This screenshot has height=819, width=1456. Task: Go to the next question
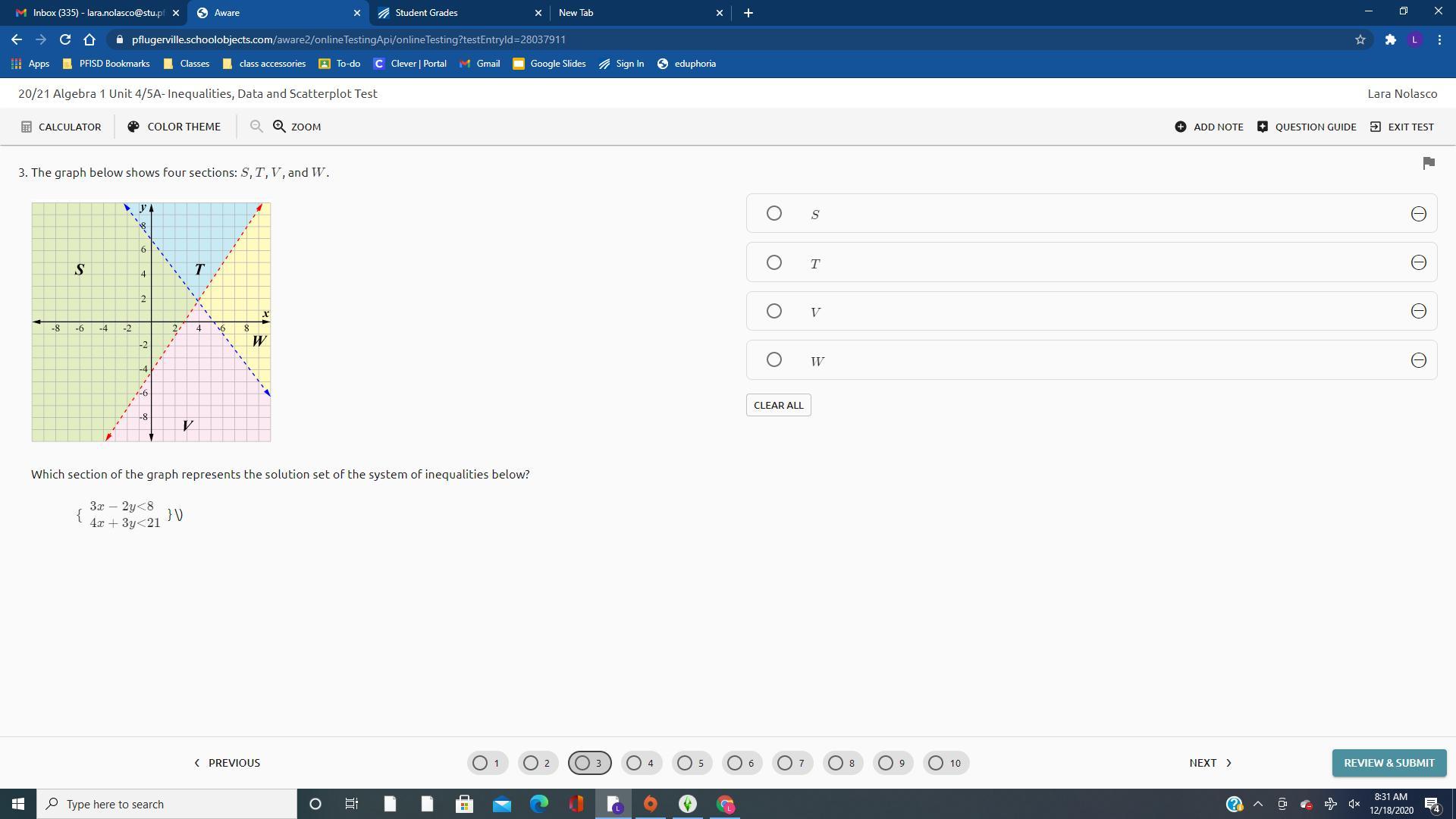(x=1210, y=763)
